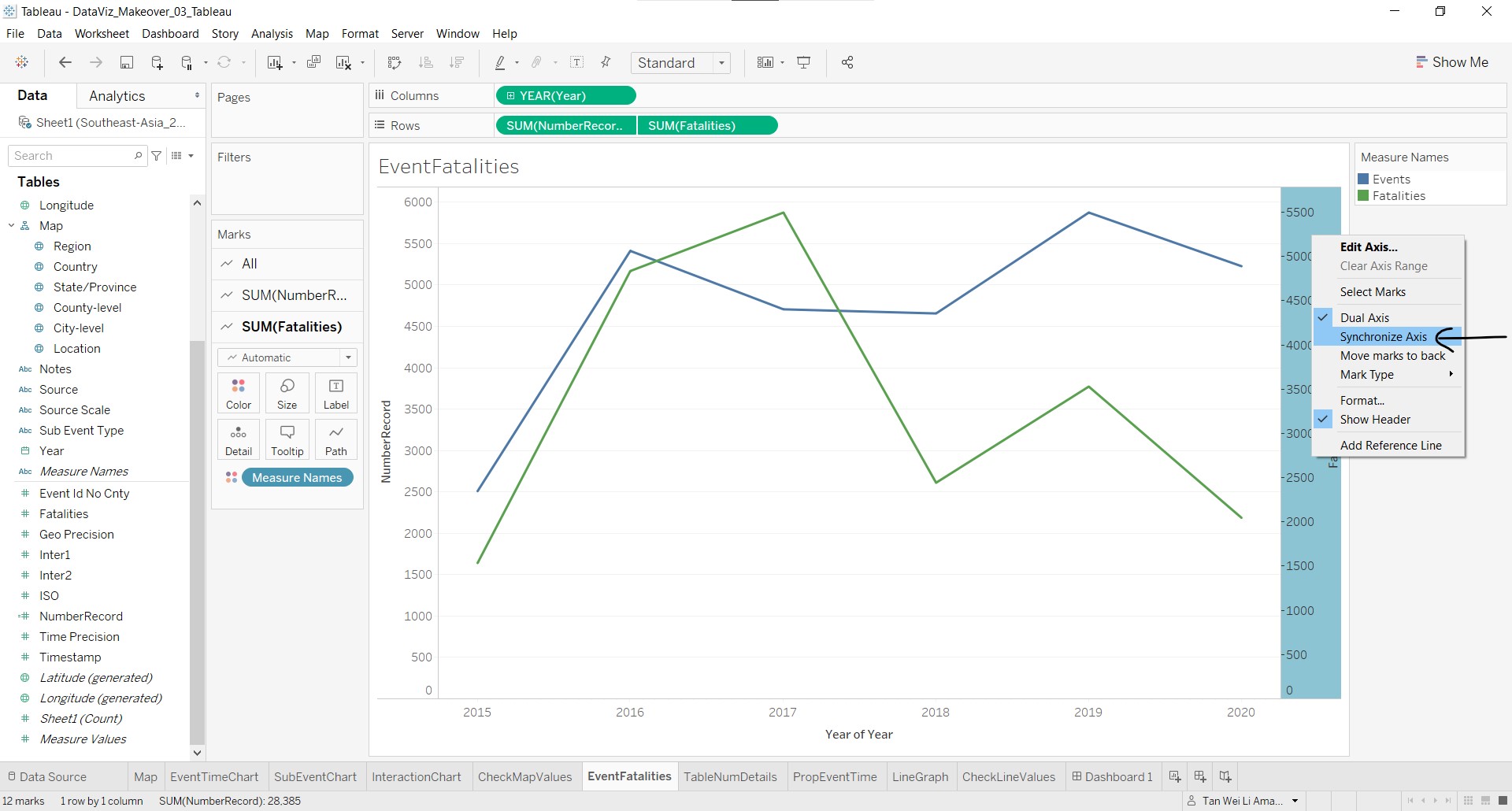Enable Synchronize Axis in context menu
Viewport: 1512px width, 811px height.
[x=1383, y=337]
